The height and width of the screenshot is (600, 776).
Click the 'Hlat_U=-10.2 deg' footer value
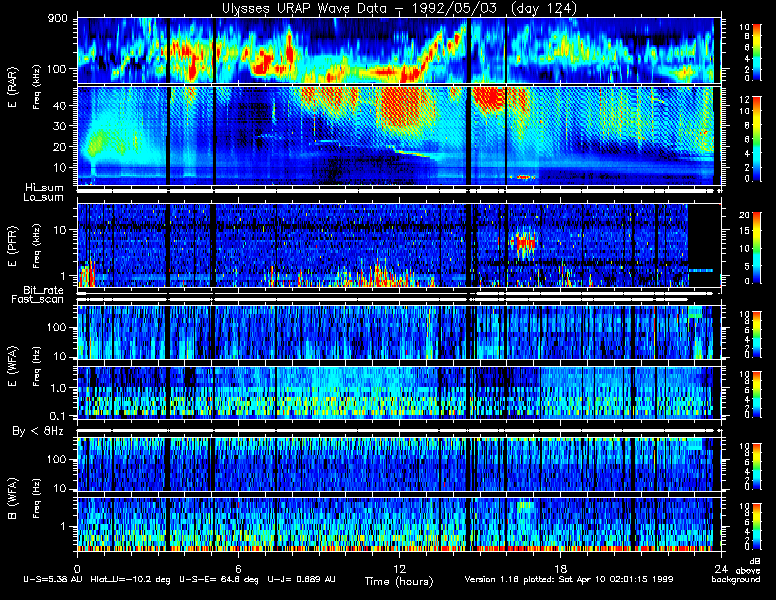(x=131, y=579)
